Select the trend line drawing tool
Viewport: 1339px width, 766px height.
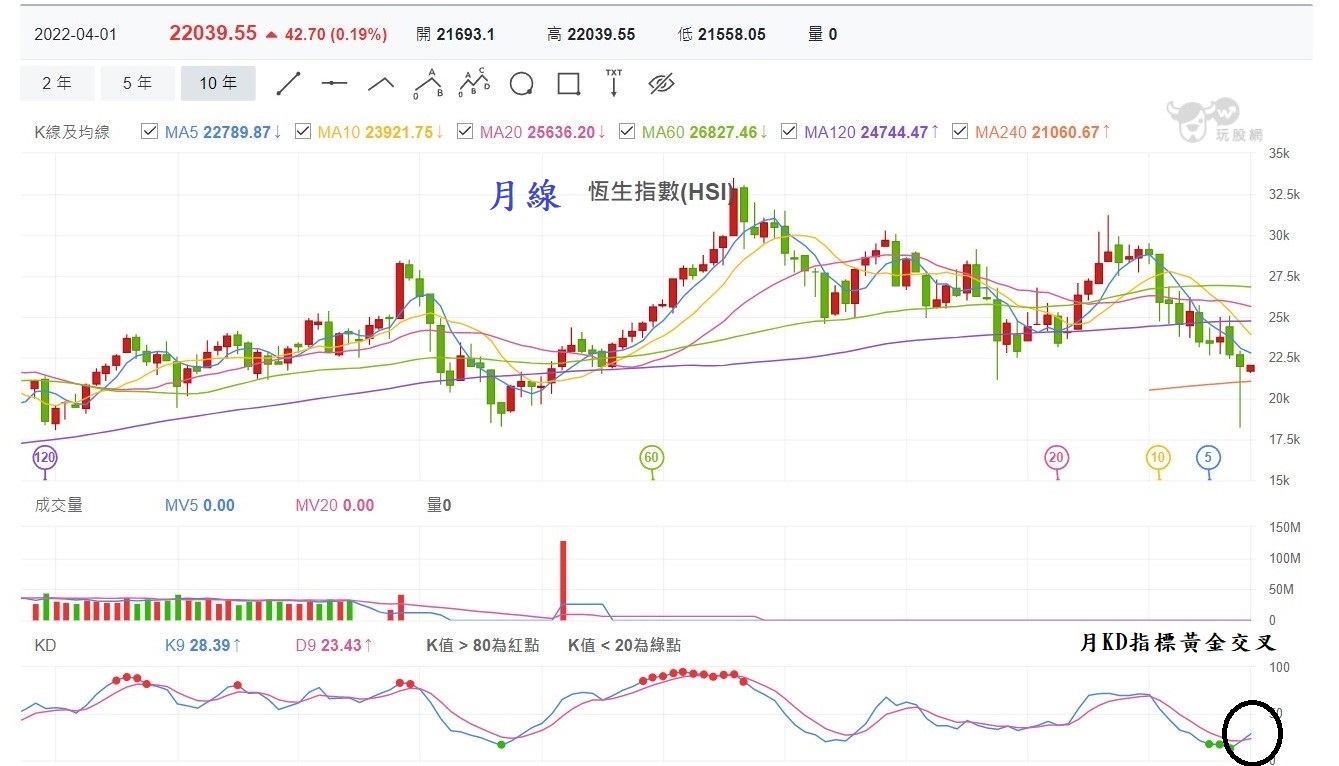point(289,84)
